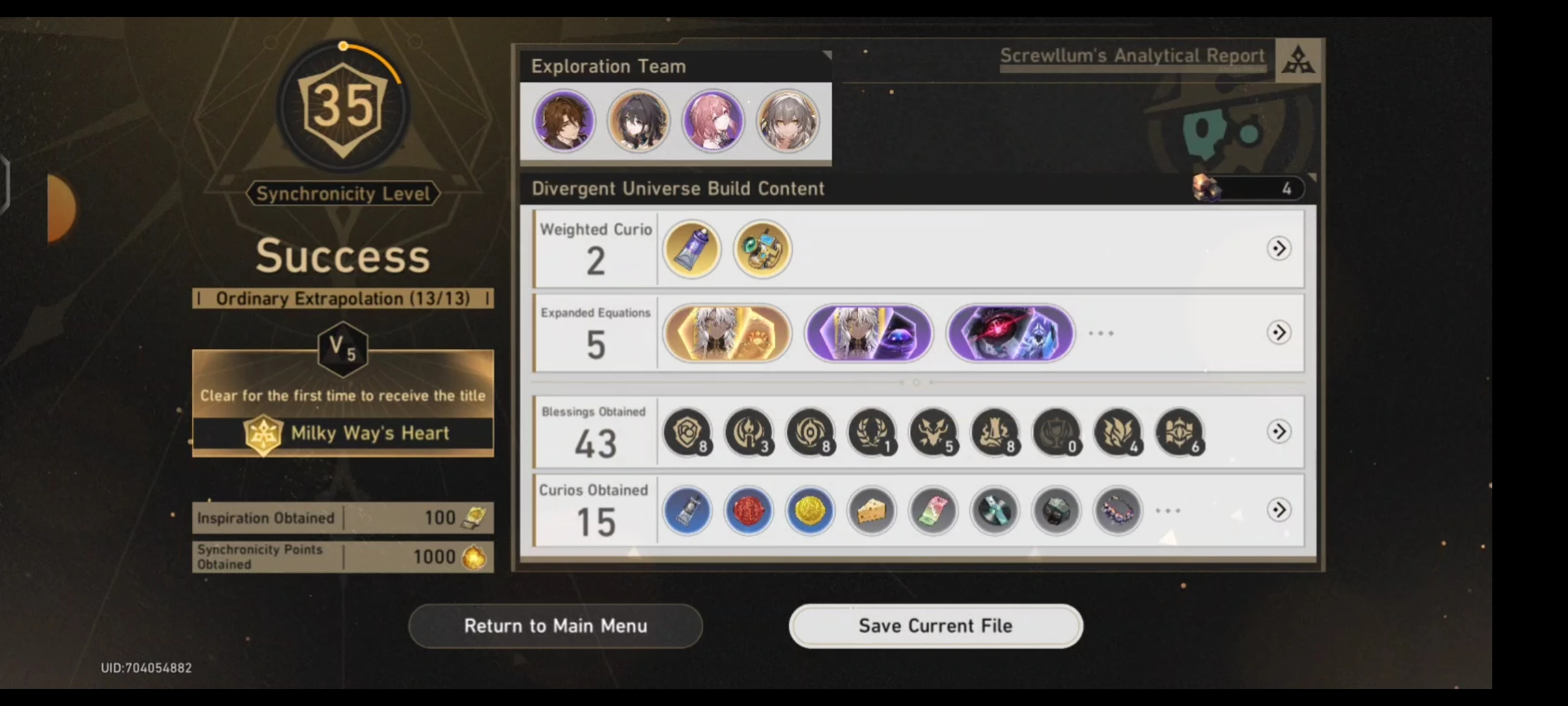Click the cheese curio icon
Viewport: 1568px width, 706px height.
(872, 511)
